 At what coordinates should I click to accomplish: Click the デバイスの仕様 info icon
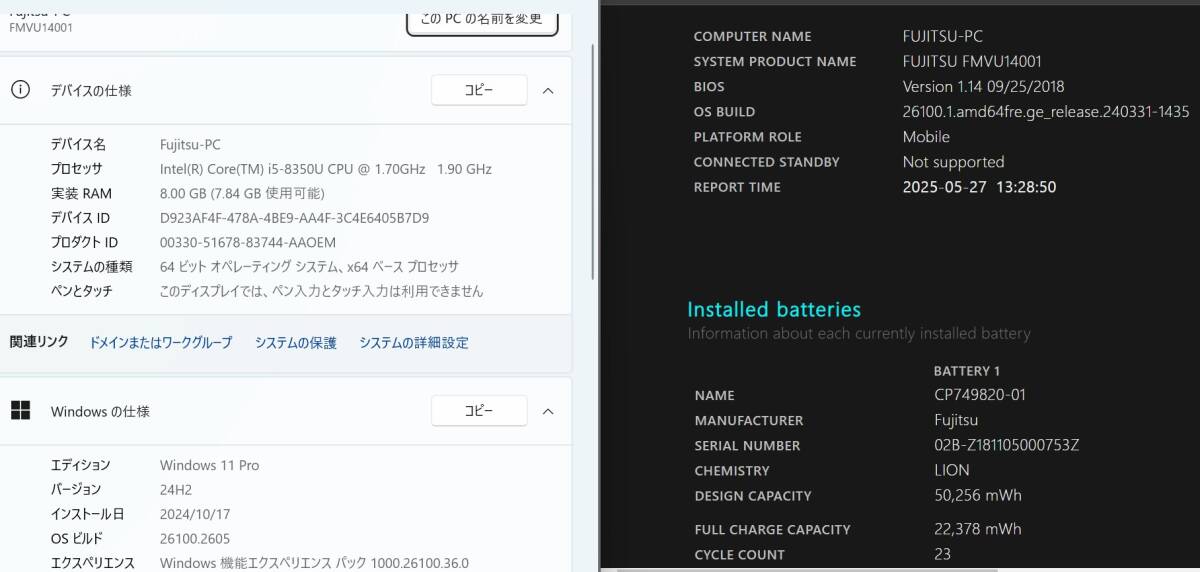pyautogui.click(x=20, y=90)
